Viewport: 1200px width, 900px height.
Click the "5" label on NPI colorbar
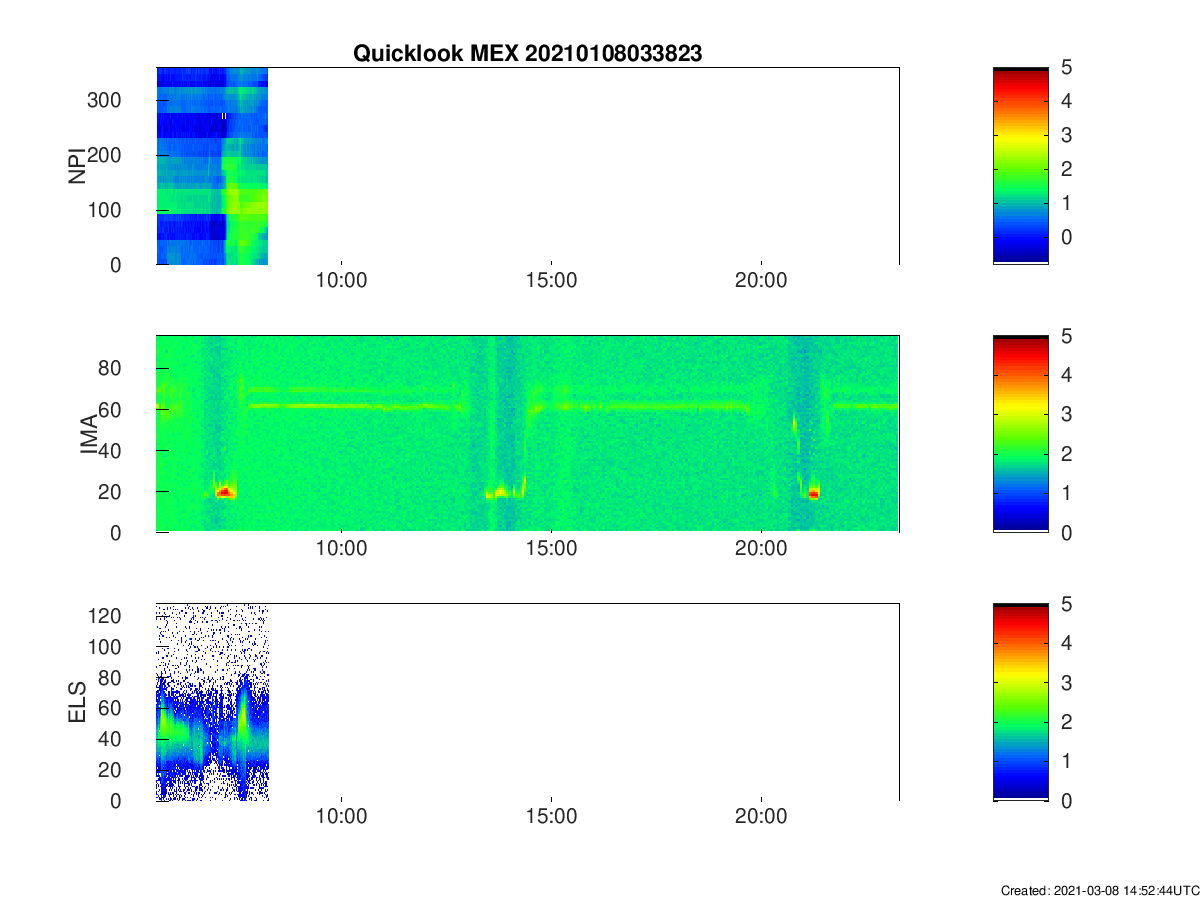[x=1065, y=67]
